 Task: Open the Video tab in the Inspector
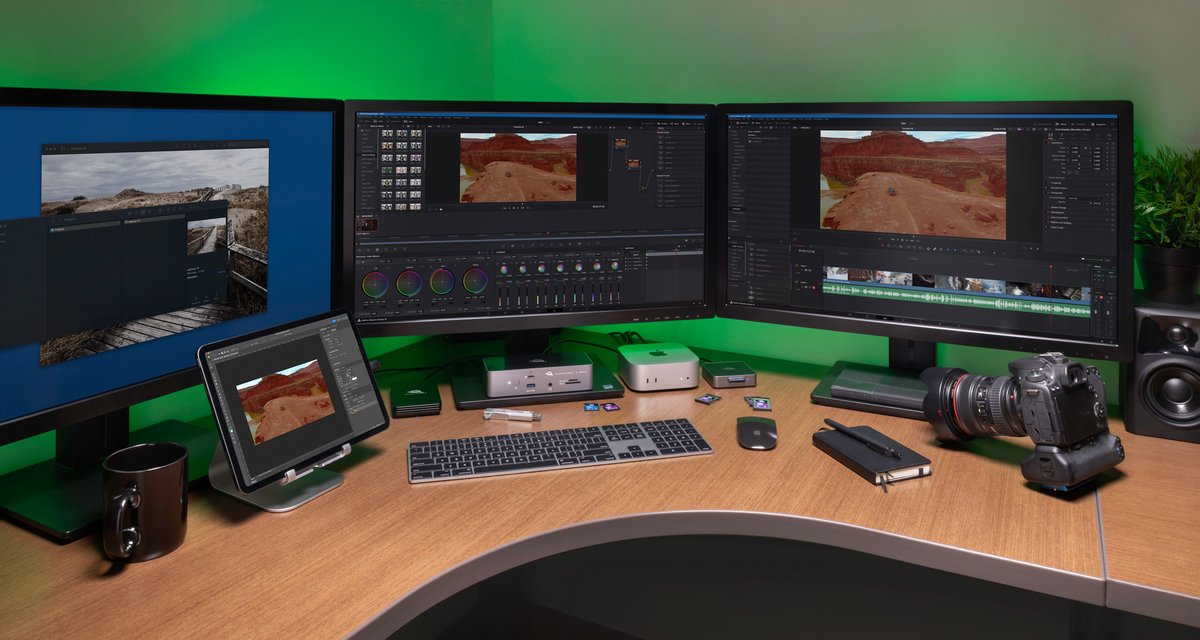pos(1050,135)
